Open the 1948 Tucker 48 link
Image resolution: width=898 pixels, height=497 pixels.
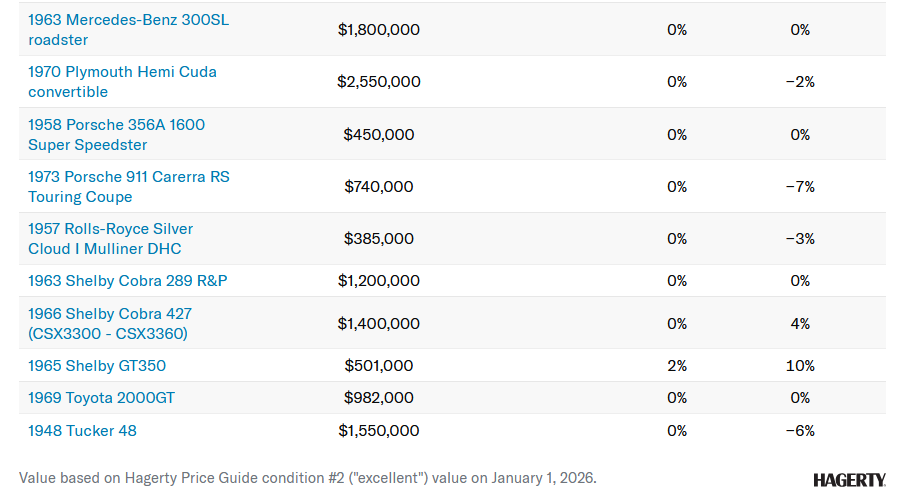point(82,431)
